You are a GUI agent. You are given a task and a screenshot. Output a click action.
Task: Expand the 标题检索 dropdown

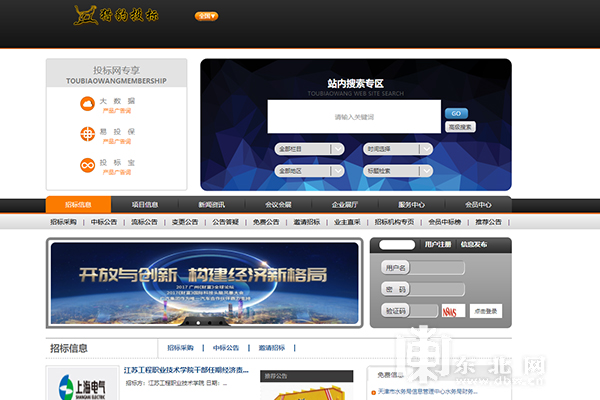pos(398,171)
